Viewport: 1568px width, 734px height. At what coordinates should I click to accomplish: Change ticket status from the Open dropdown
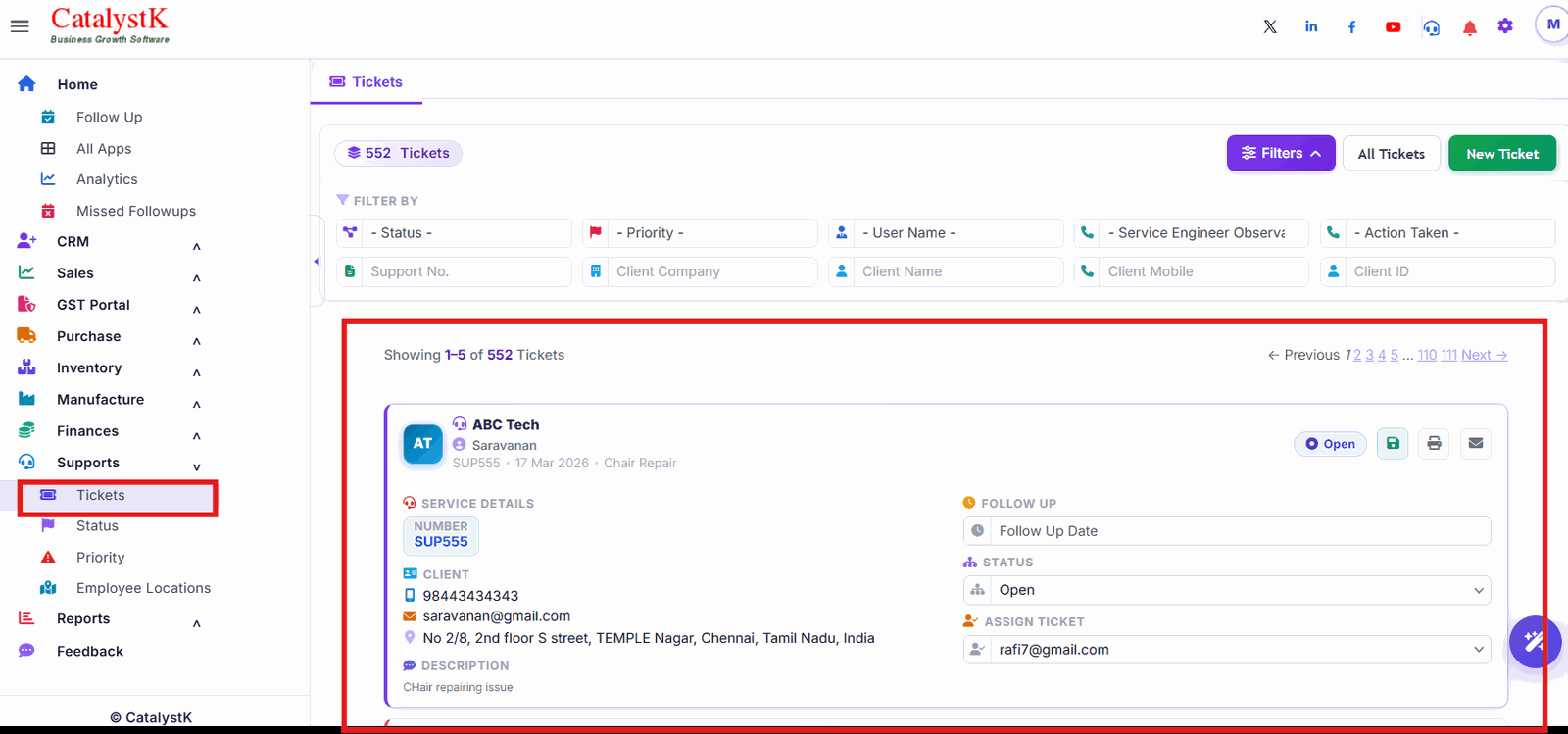[x=1227, y=590]
